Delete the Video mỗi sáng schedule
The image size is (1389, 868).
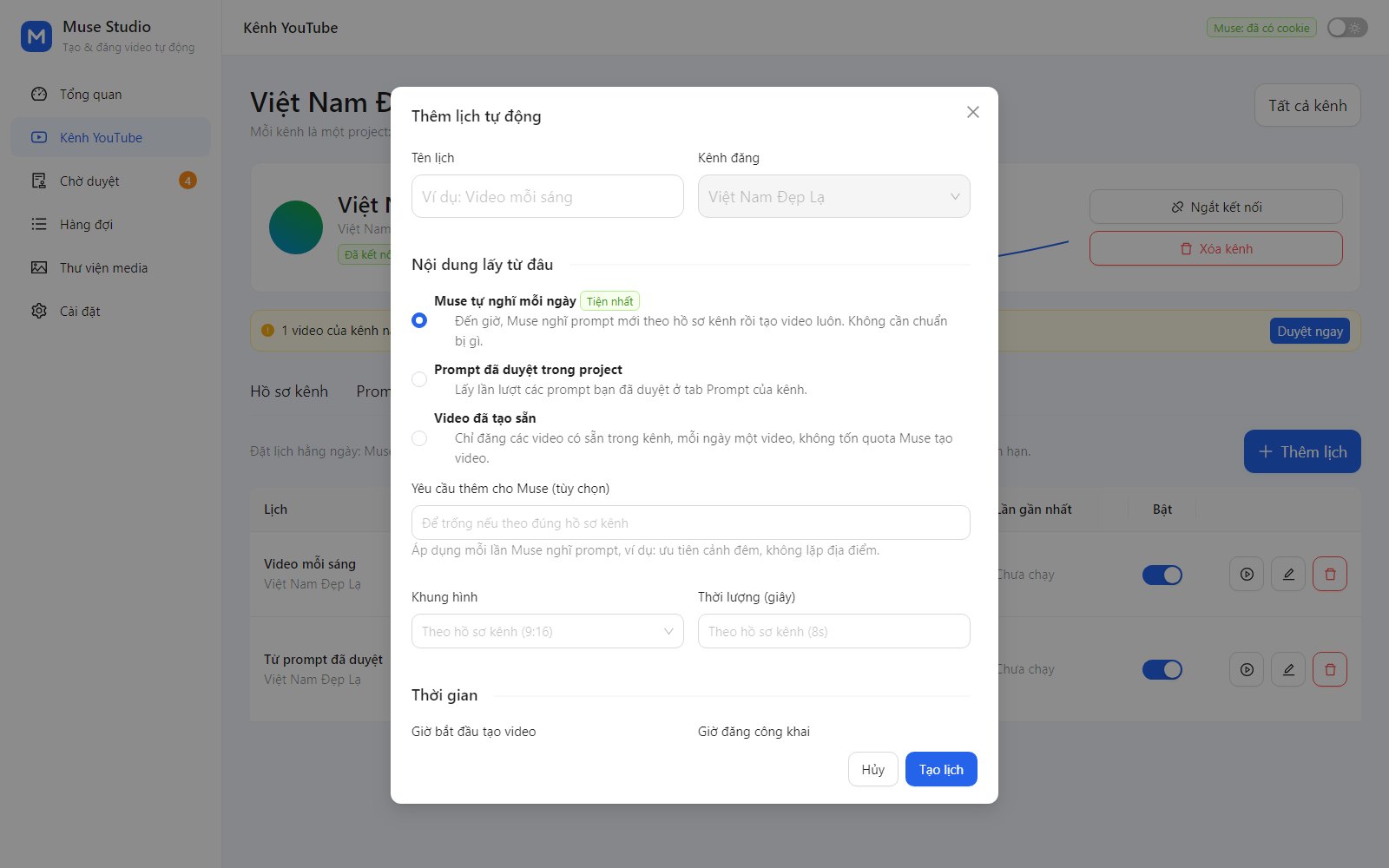tap(1330, 574)
